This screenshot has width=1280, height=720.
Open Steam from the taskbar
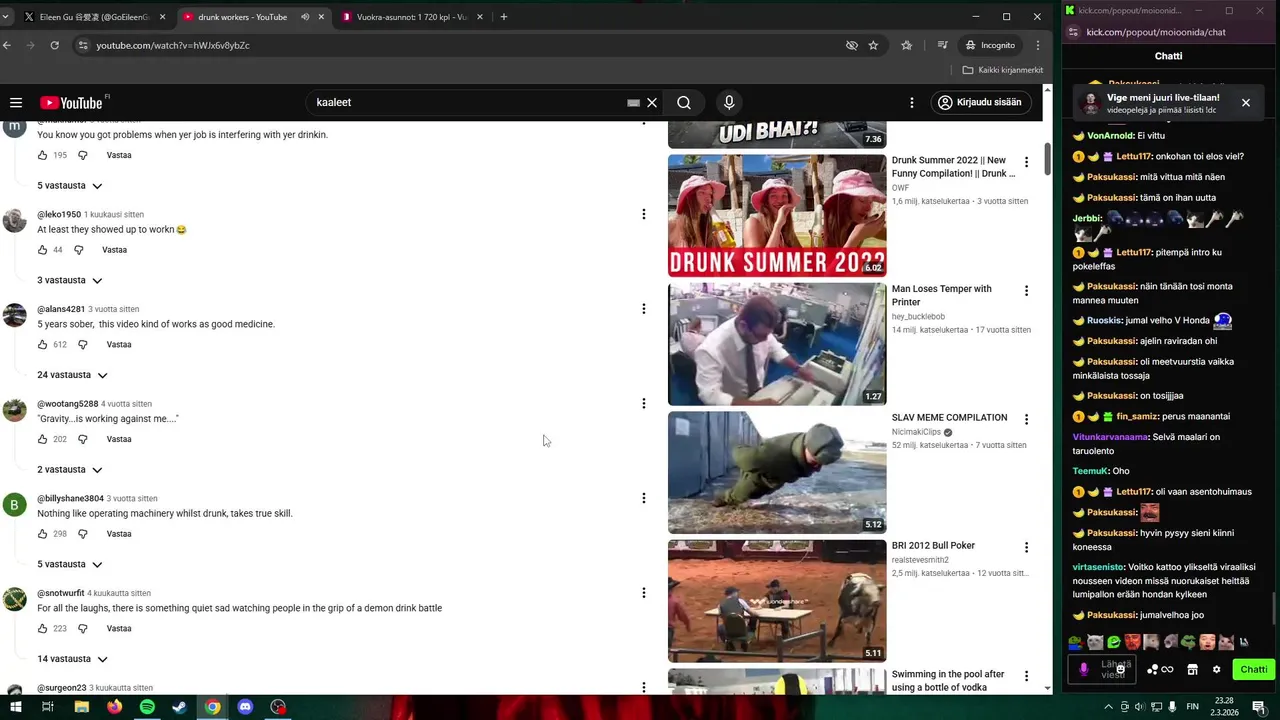(x=179, y=707)
